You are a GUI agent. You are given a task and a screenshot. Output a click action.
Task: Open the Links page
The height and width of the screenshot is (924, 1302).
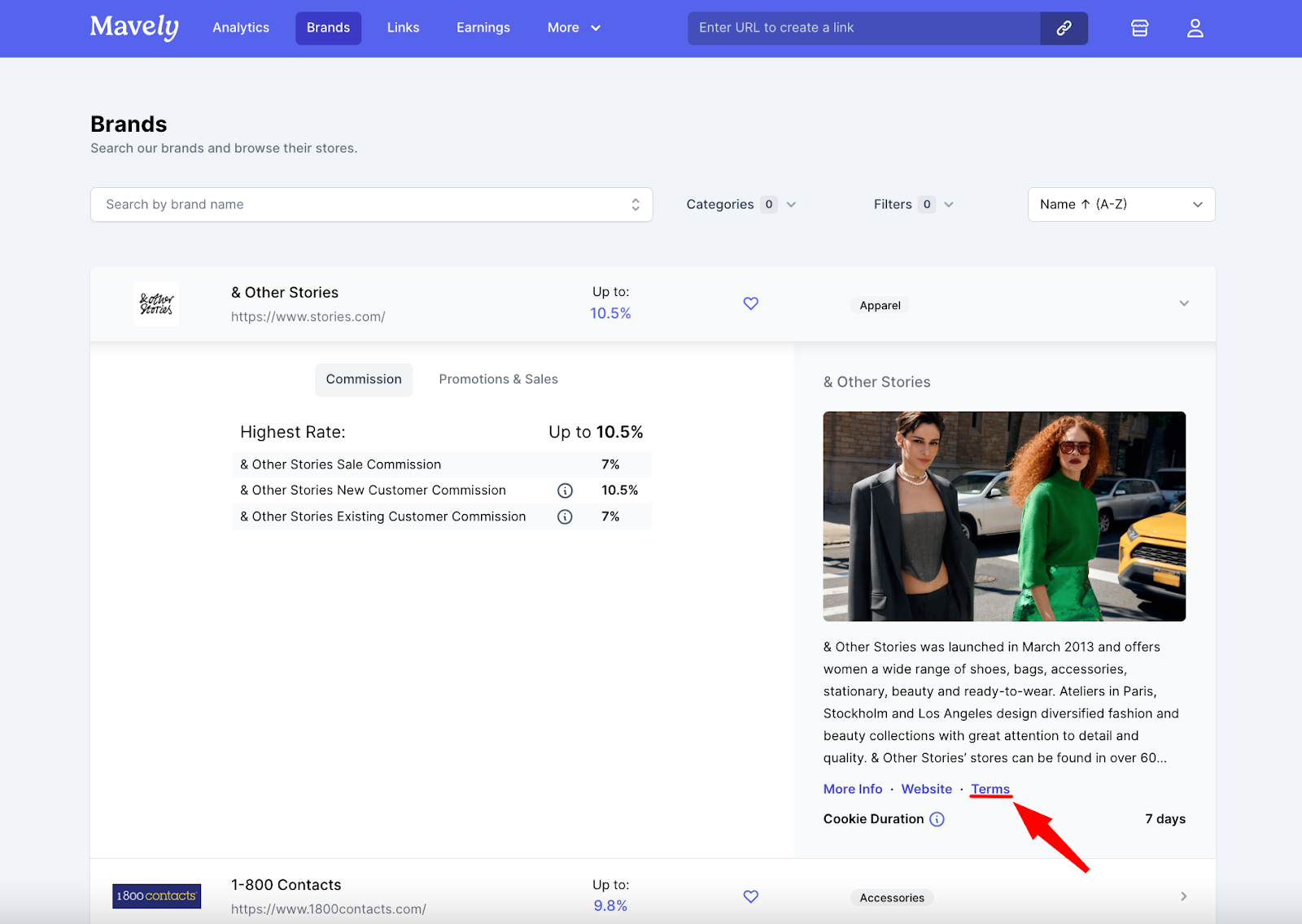point(403,28)
